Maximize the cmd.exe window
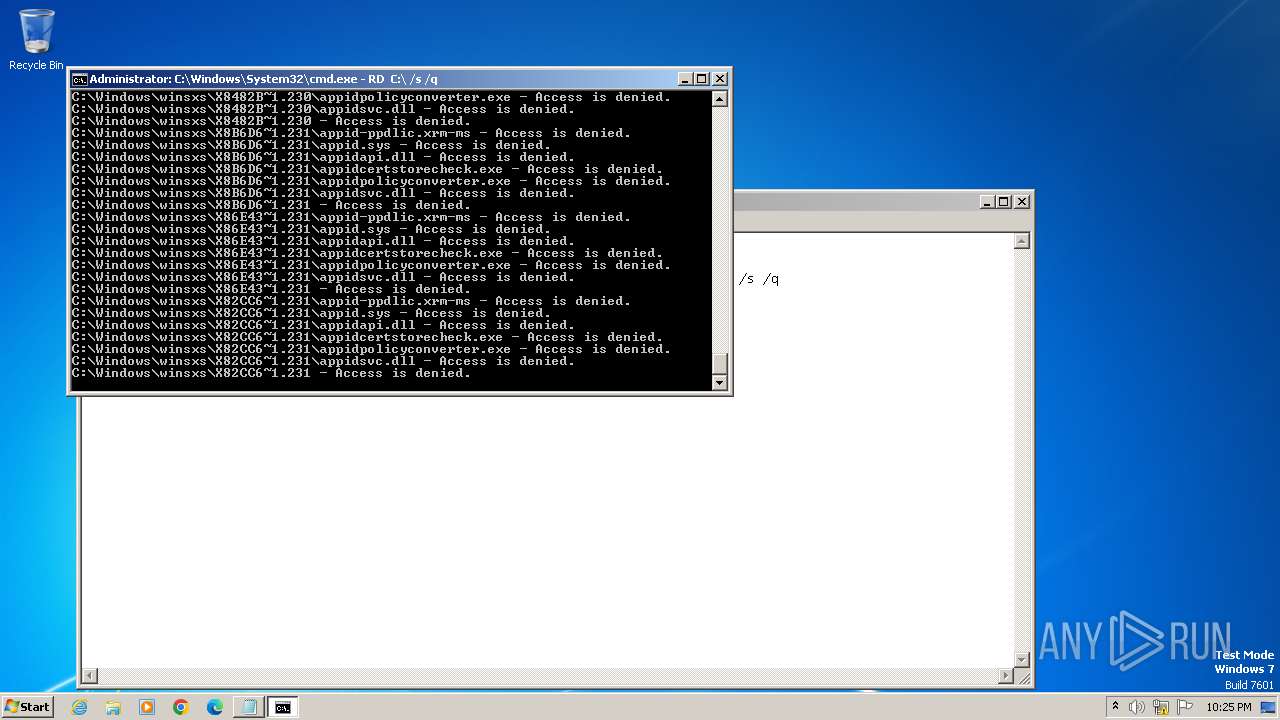 (x=702, y=79)
